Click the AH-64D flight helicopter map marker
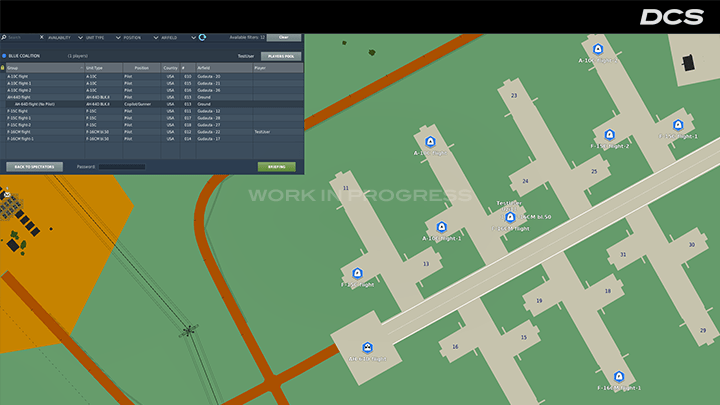720x405 pixels. (368, 348)
